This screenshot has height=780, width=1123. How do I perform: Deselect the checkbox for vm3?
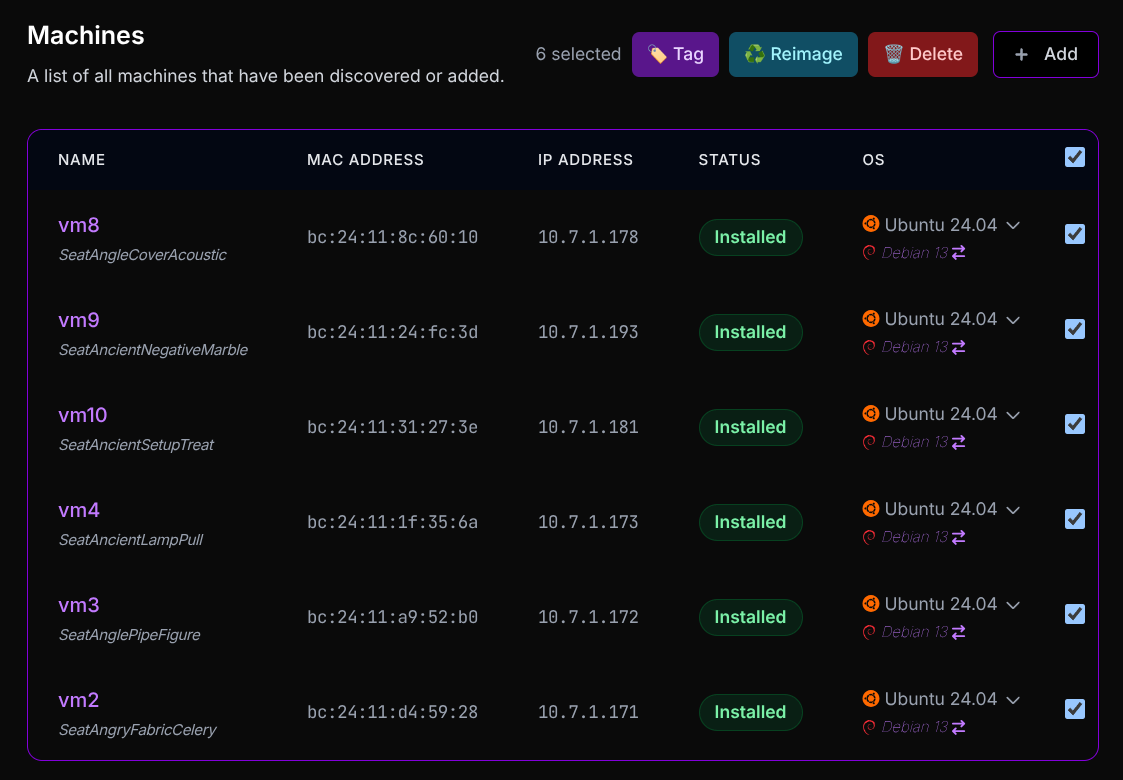pyautogui.click(x=1074, y=614)
